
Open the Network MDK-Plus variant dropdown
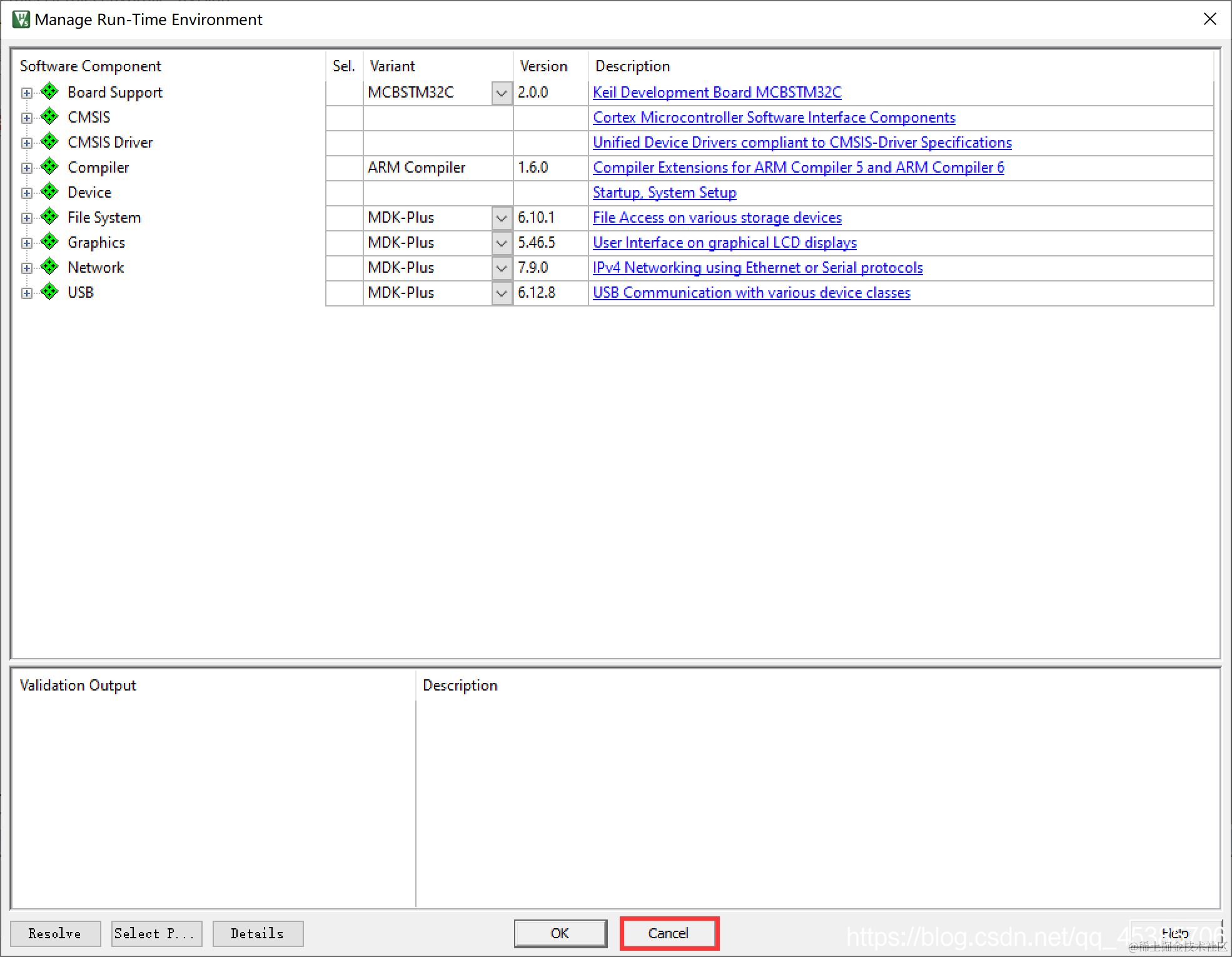[502, 268]
